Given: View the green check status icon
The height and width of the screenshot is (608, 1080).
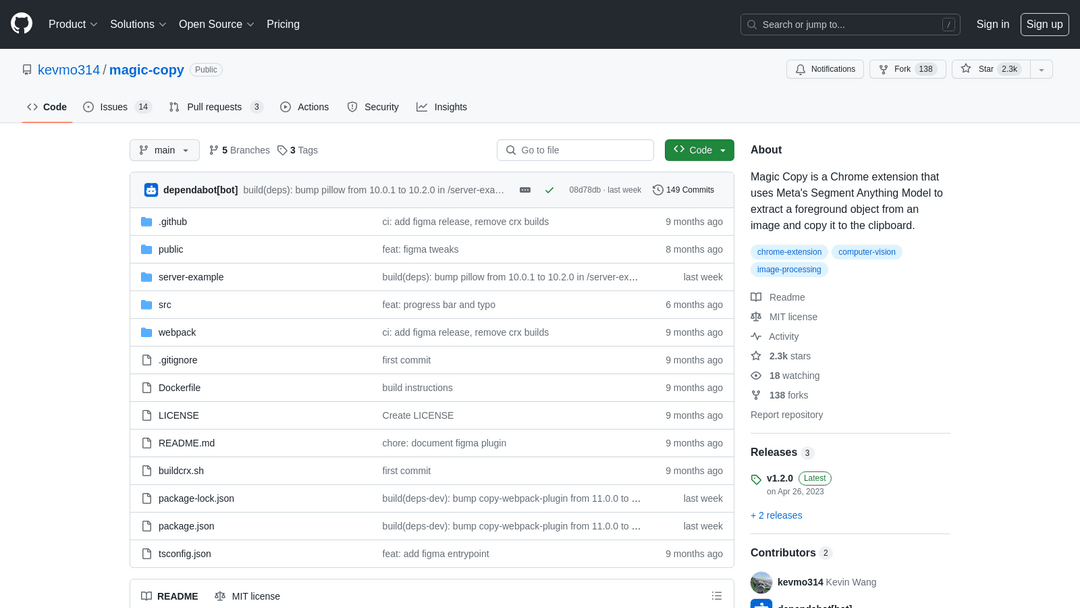Looking at the screenshot, I should (549, 190).
